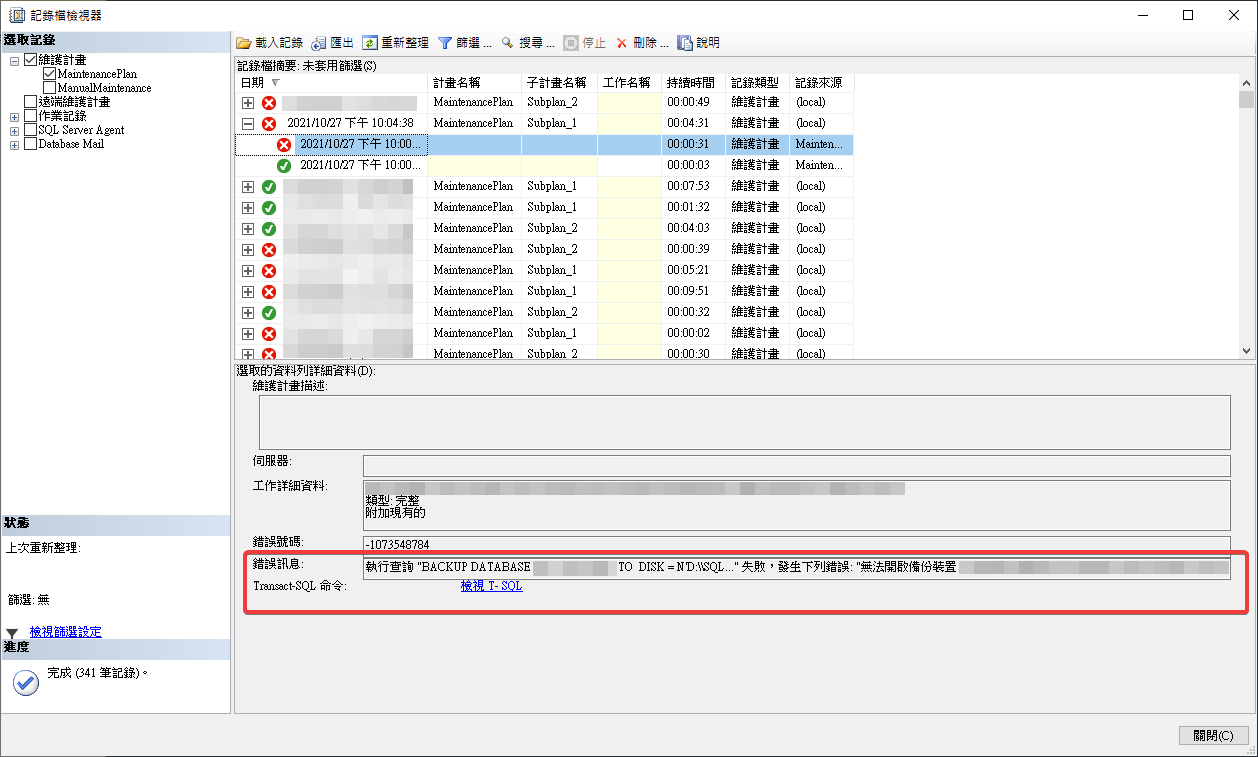Toggle the 日期 column sort arrow
Screen dimensions: 1258x757
tap(277, 82)
